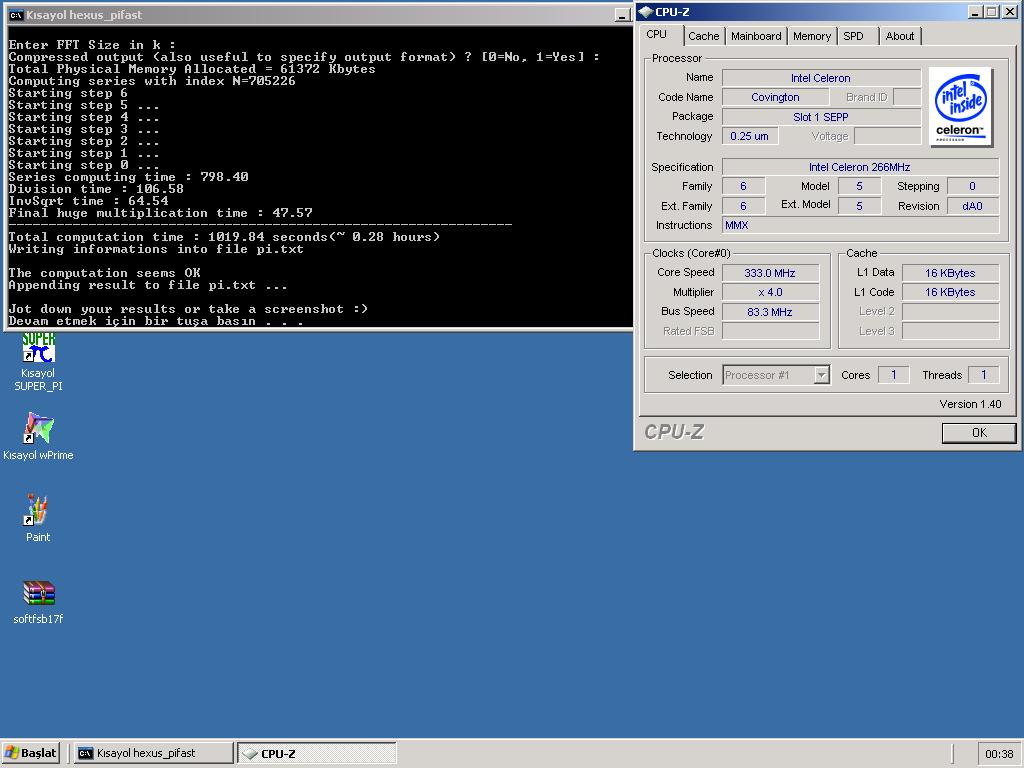Click the Cores value box
Viewport: 1024px width, 768px height.
point(893,375)
